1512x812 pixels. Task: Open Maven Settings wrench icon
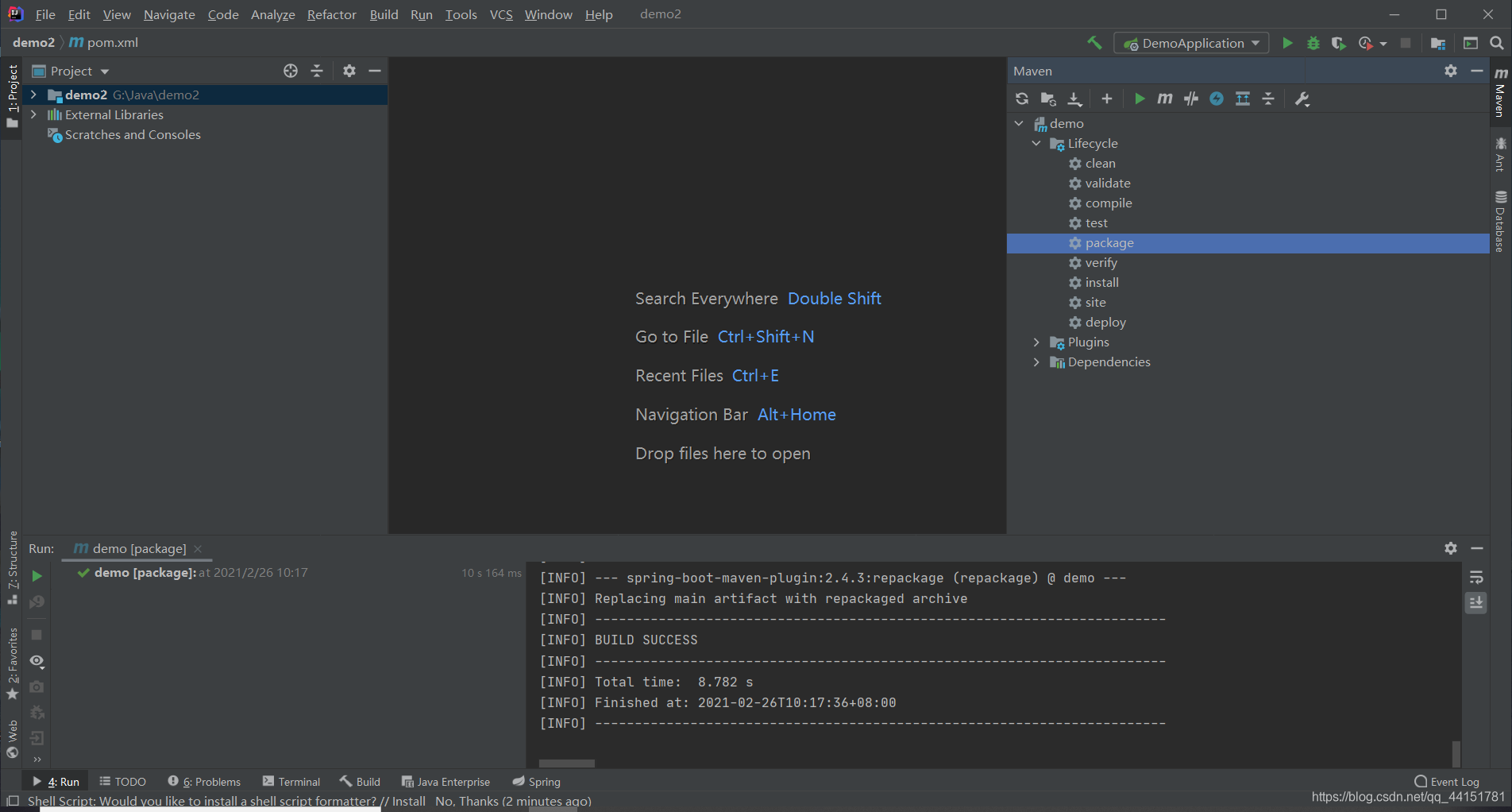pos(1302,99)
